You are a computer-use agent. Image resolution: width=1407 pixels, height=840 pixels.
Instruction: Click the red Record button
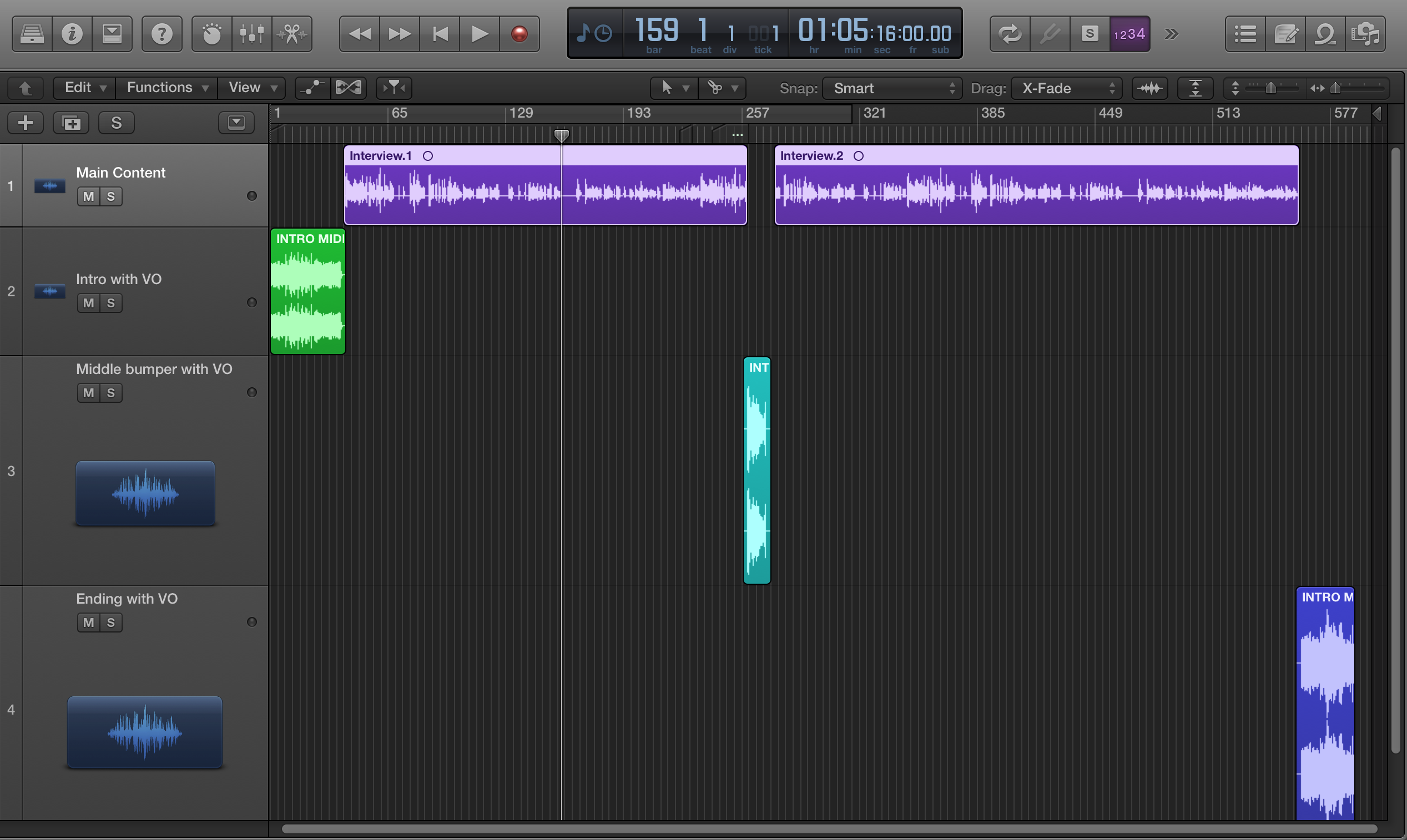pos(519,34)
